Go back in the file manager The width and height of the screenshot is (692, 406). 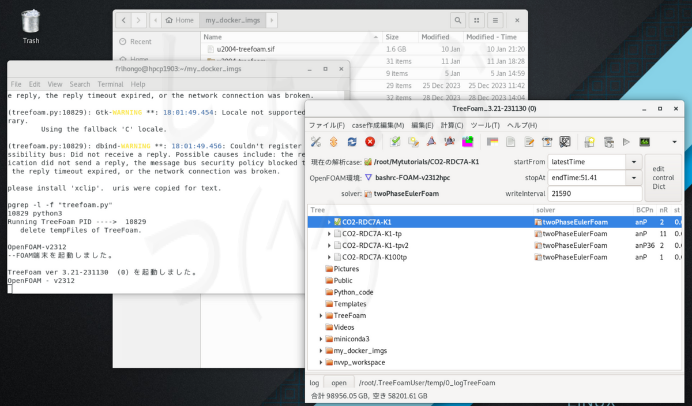(124, 20)
